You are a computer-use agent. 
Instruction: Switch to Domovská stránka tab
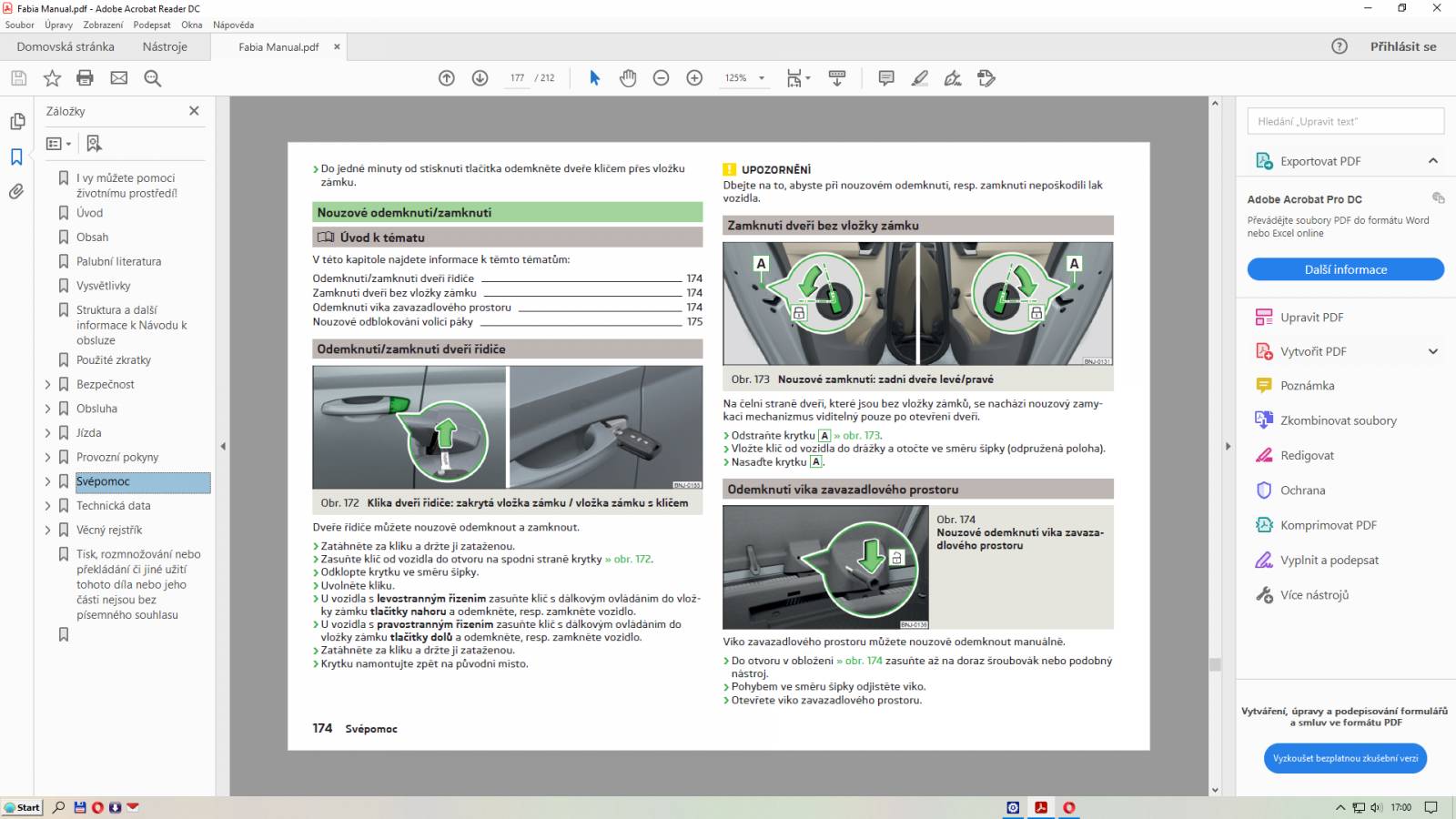tap(66, 46)
